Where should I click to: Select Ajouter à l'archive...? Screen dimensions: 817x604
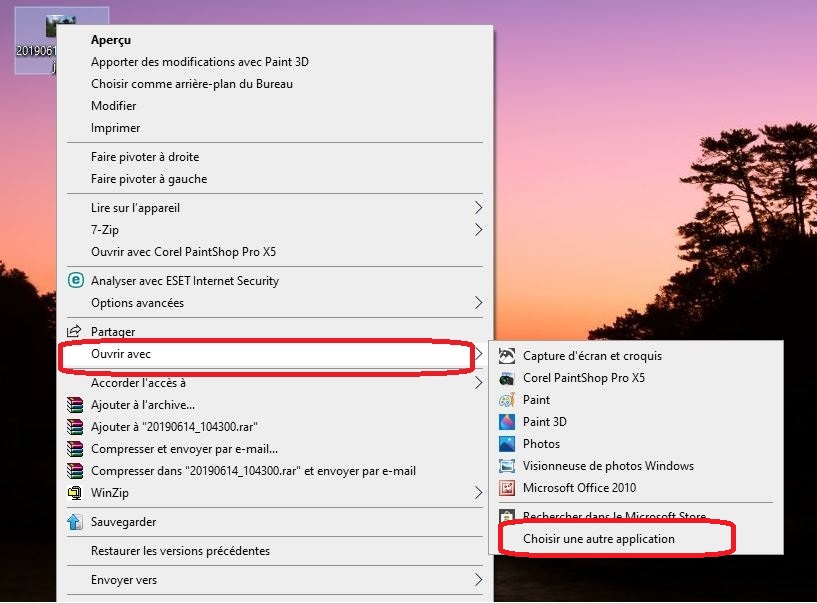(x=275, y=405)
